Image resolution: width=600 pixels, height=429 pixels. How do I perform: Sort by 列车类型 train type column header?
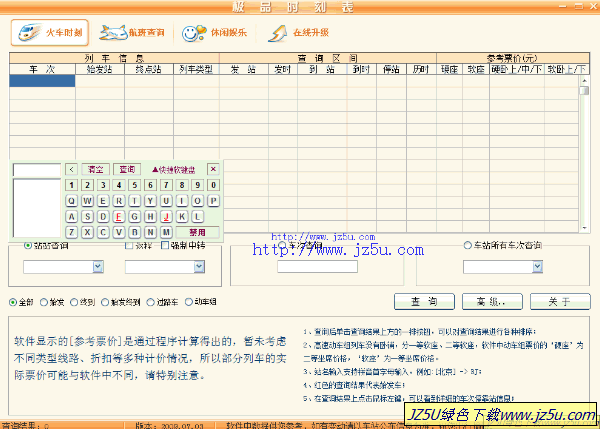(196, 69)
